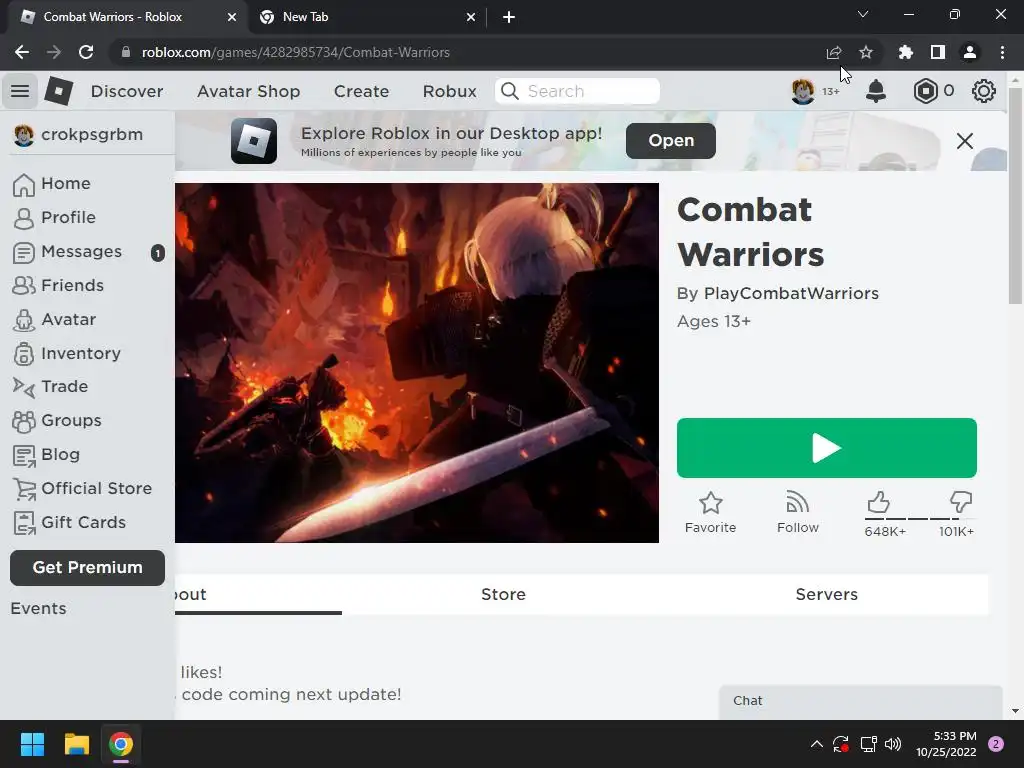Open taskbar clock and date
Screen dimensions: 1024x768
[946, 744]
